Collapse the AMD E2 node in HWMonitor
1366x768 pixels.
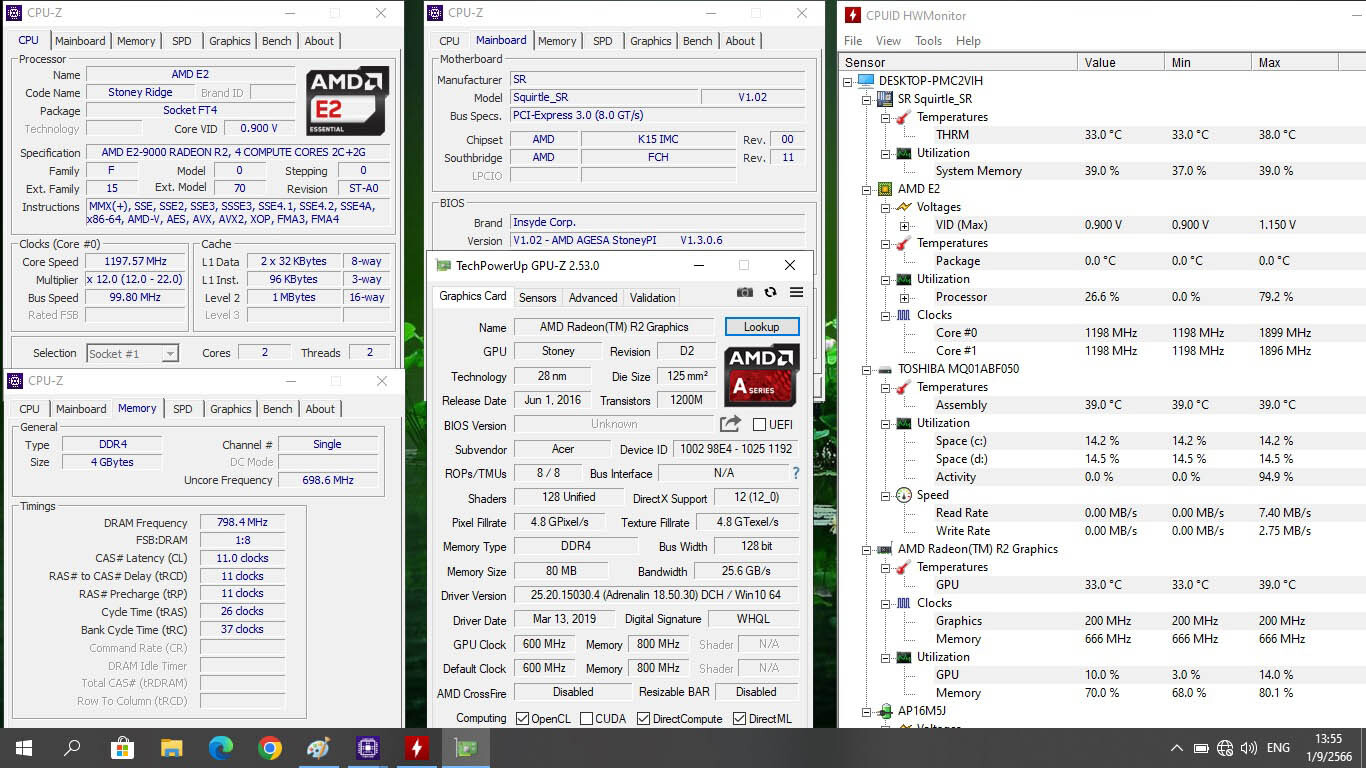click(867, 189)
